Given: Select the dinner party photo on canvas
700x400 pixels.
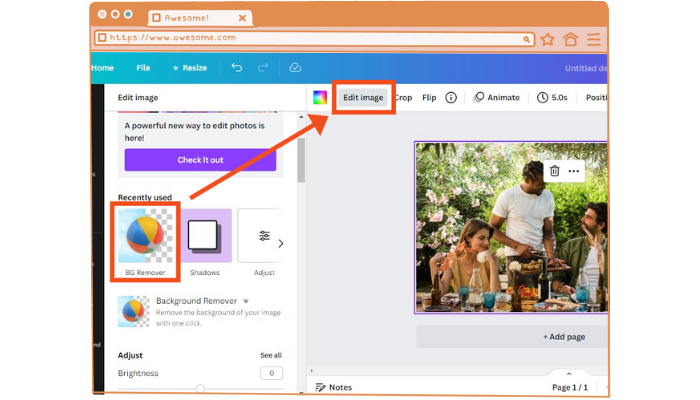Looking at the screenshot, I should coord(511,228).
